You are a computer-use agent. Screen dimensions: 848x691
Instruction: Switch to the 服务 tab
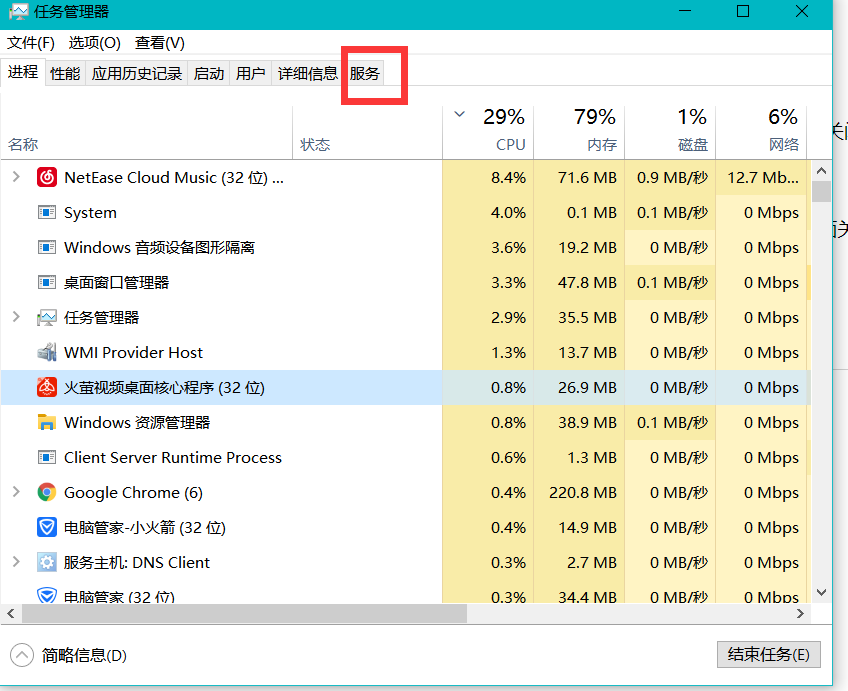pos(365,73)
